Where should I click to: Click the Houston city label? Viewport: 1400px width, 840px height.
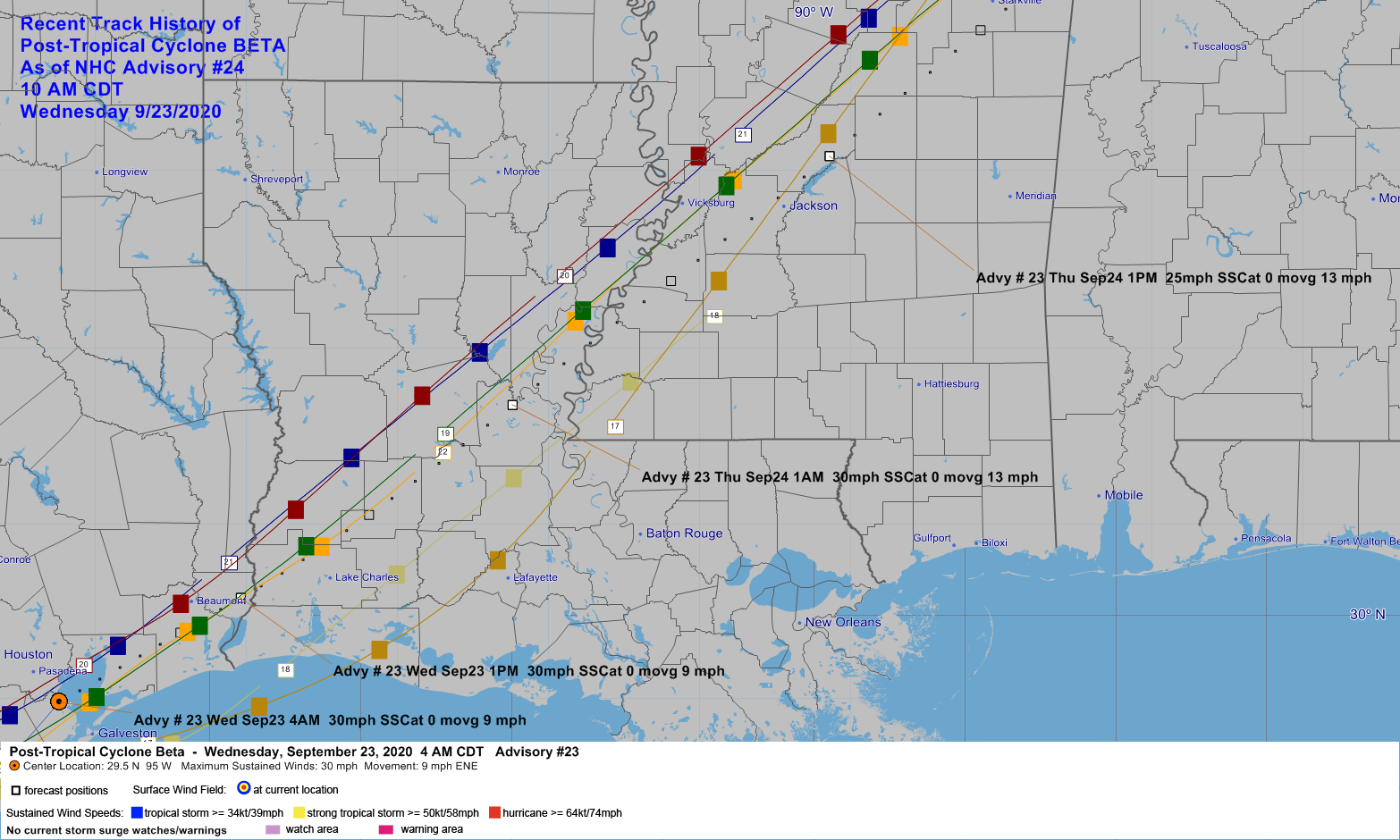(x=29, y=654)
